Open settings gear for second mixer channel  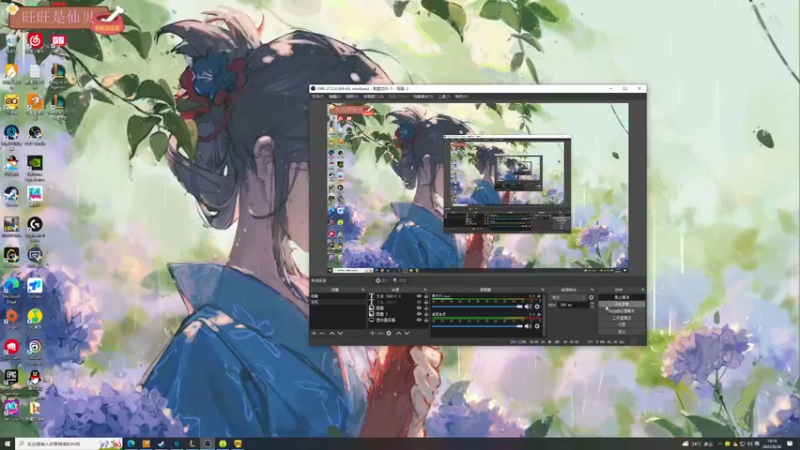pos(537,327)
